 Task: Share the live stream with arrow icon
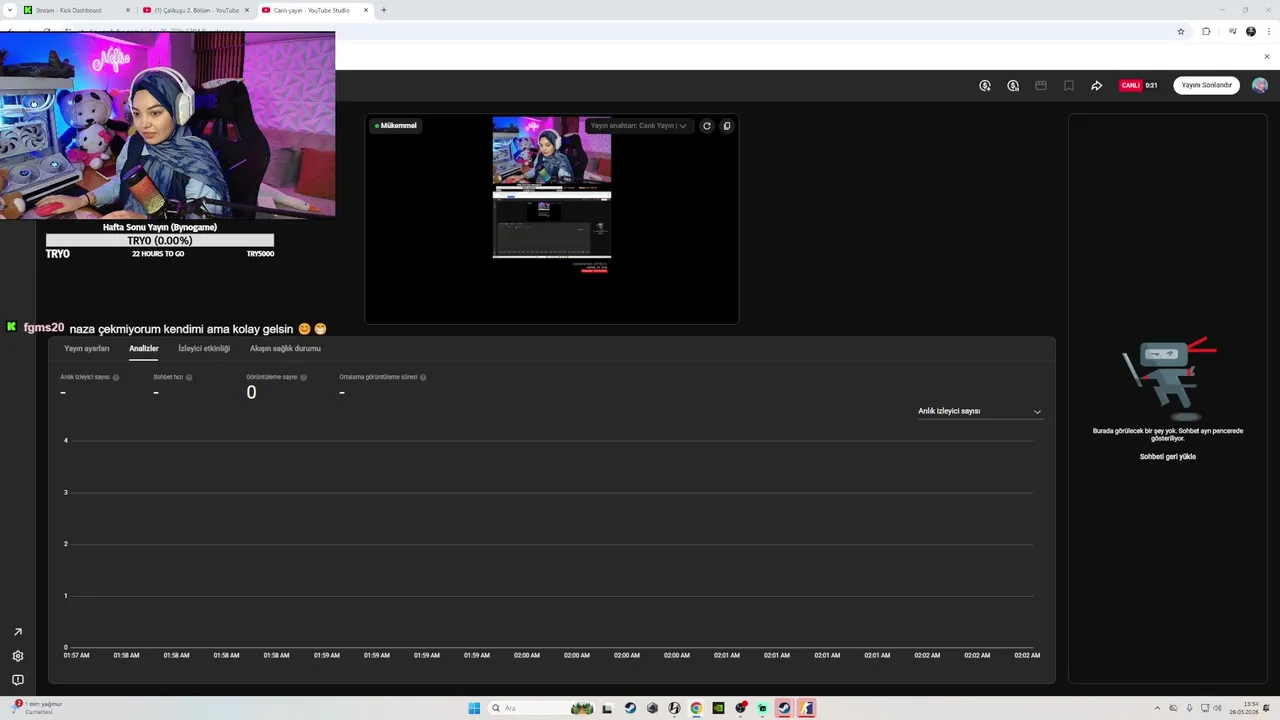(1097, 86)
